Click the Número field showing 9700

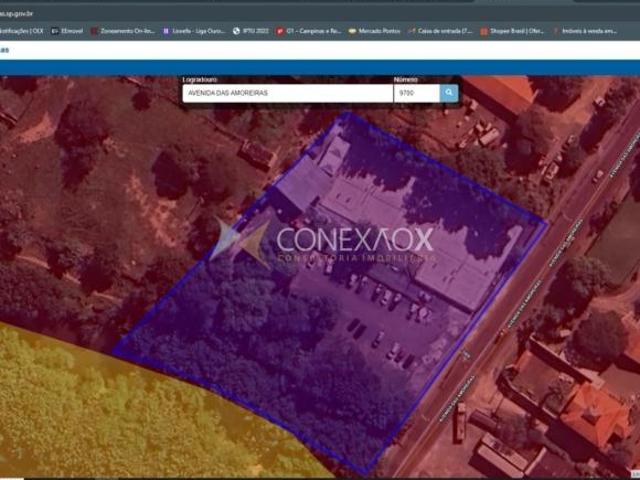click(x=417, y=93)
